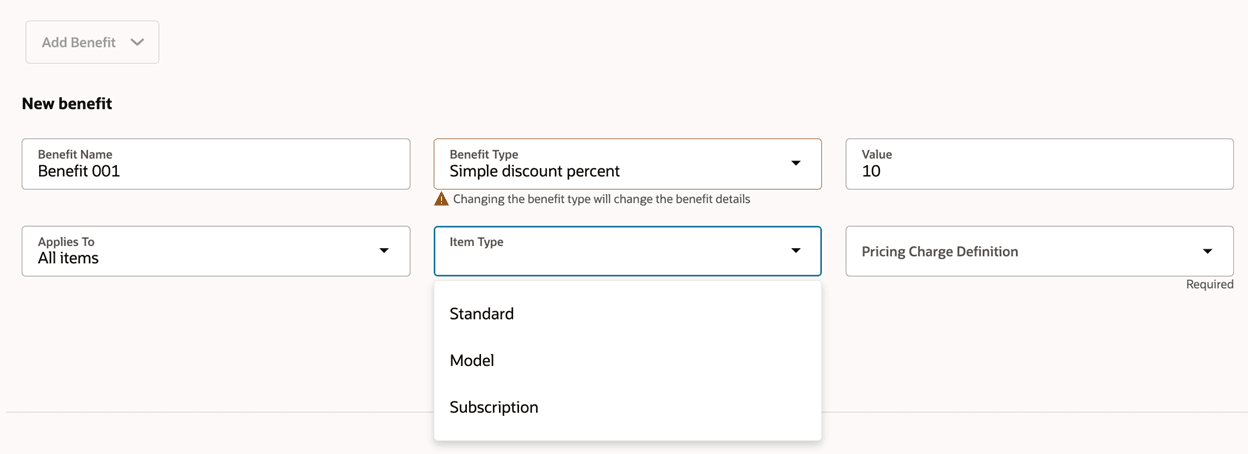Click the Pricing Charge Definition dropdown arrow
This screenshot has height=454, width=1248.
pyautogui.click(x=1207, y=252)
